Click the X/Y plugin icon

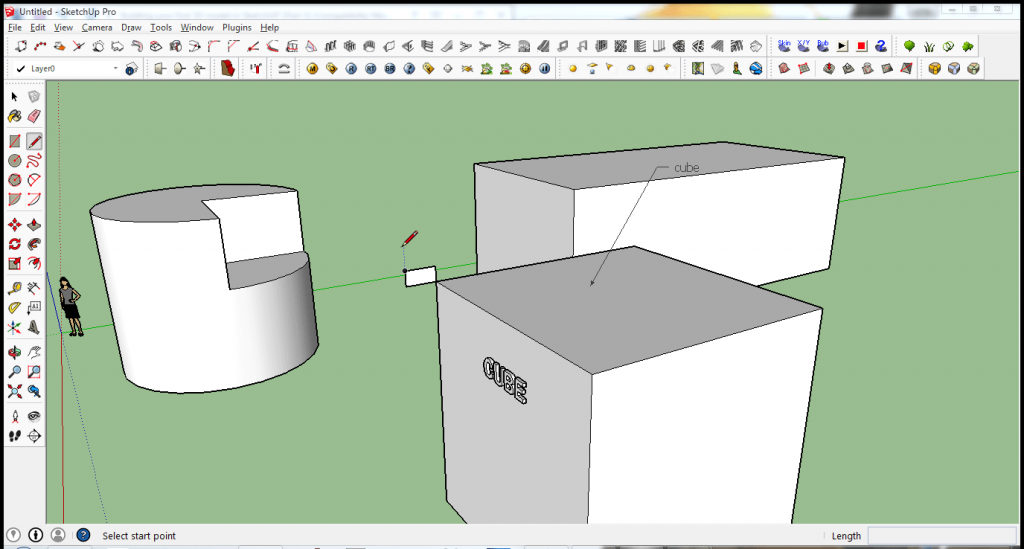tap(803, 46)
